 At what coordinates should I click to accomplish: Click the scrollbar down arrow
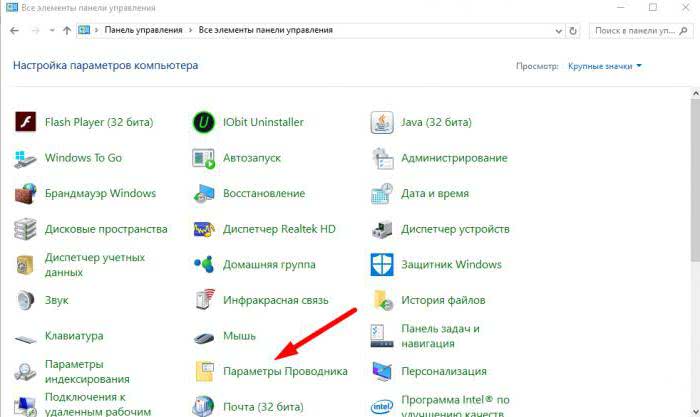(x=696, y=412)
